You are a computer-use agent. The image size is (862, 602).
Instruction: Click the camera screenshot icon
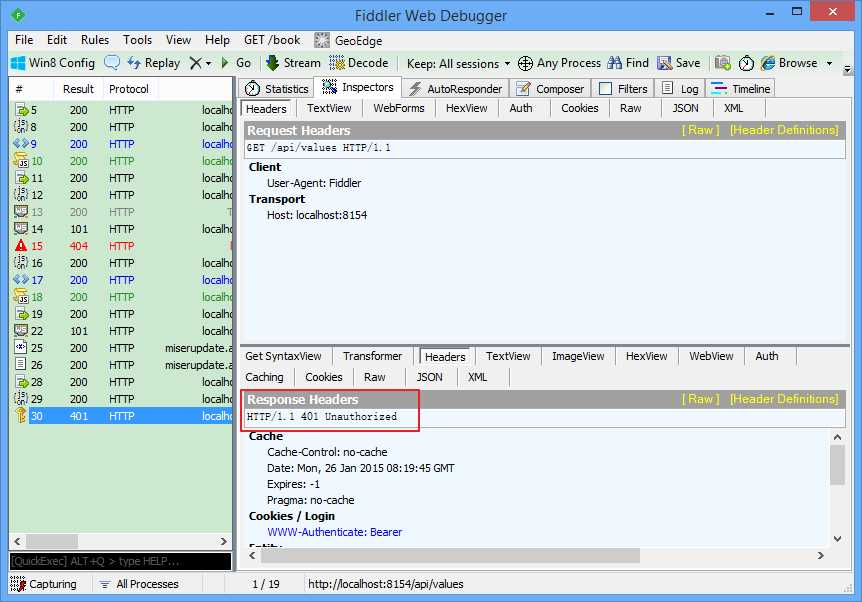(722, 63)
